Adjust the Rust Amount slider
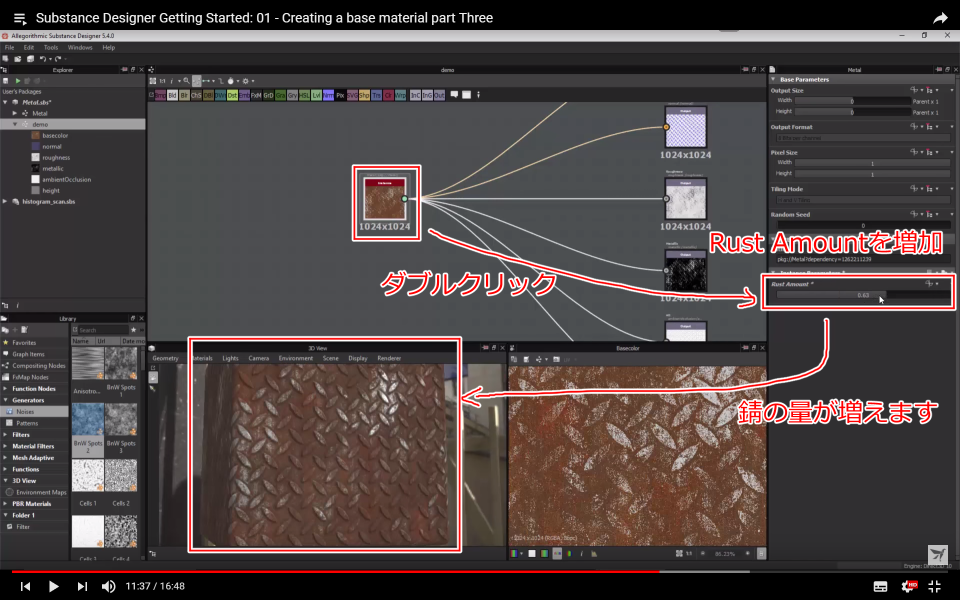Viewport: 960px width, 600px height. [863, 295]
